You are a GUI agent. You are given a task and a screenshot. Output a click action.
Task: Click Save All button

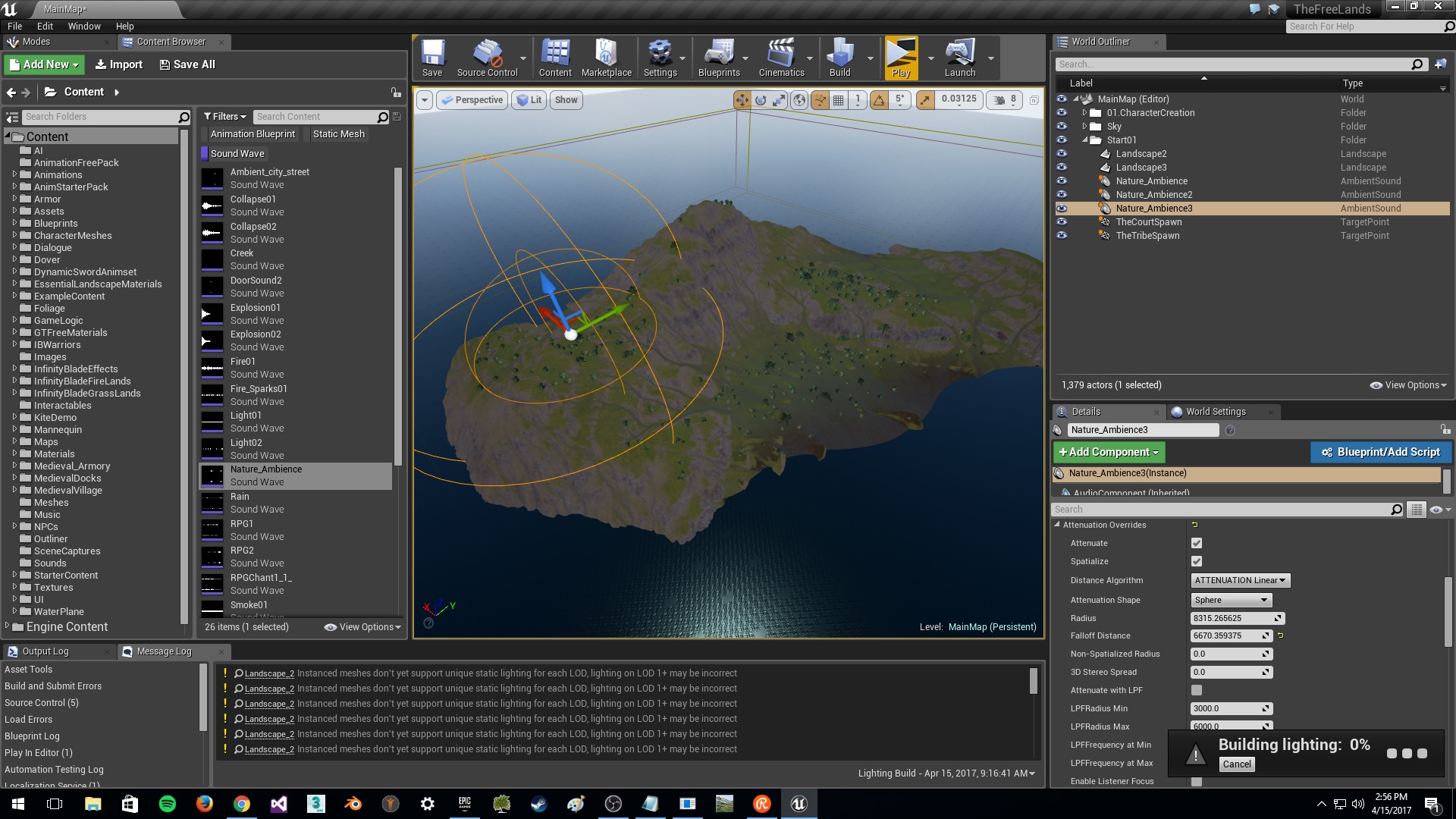[187, 64]
